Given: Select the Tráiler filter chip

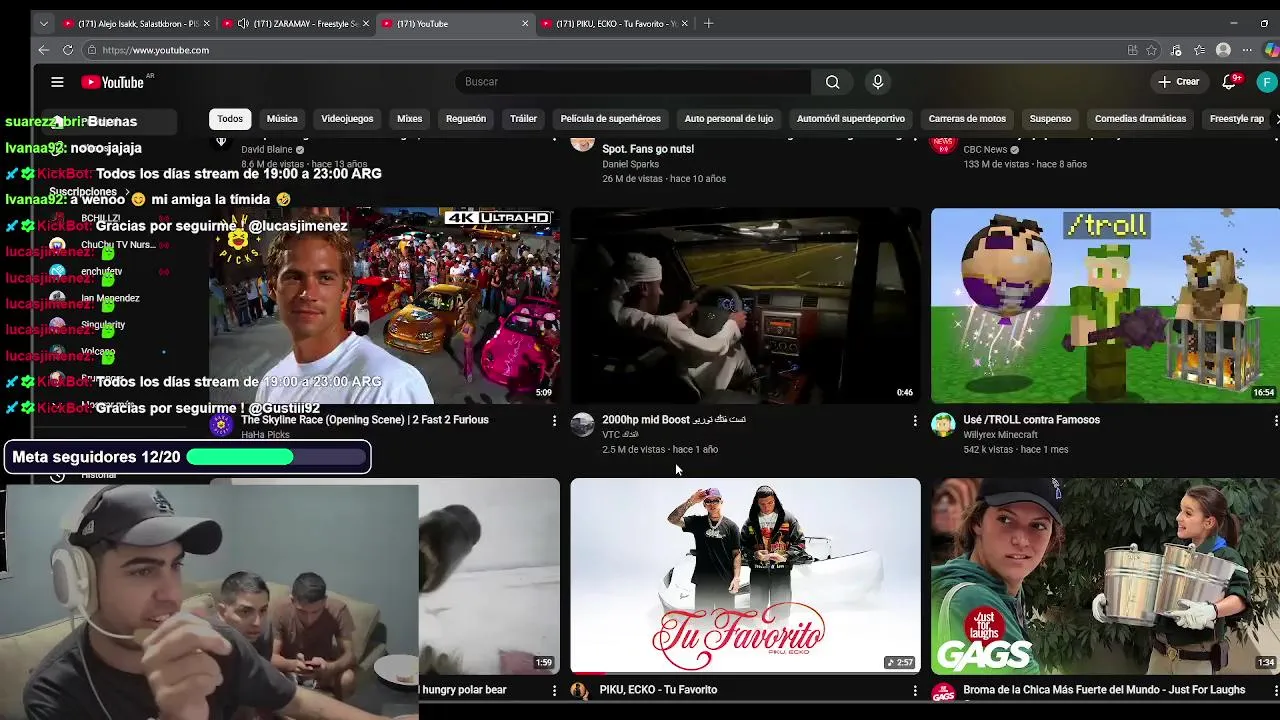Looking at the screenshot, I should pos(524,119).
